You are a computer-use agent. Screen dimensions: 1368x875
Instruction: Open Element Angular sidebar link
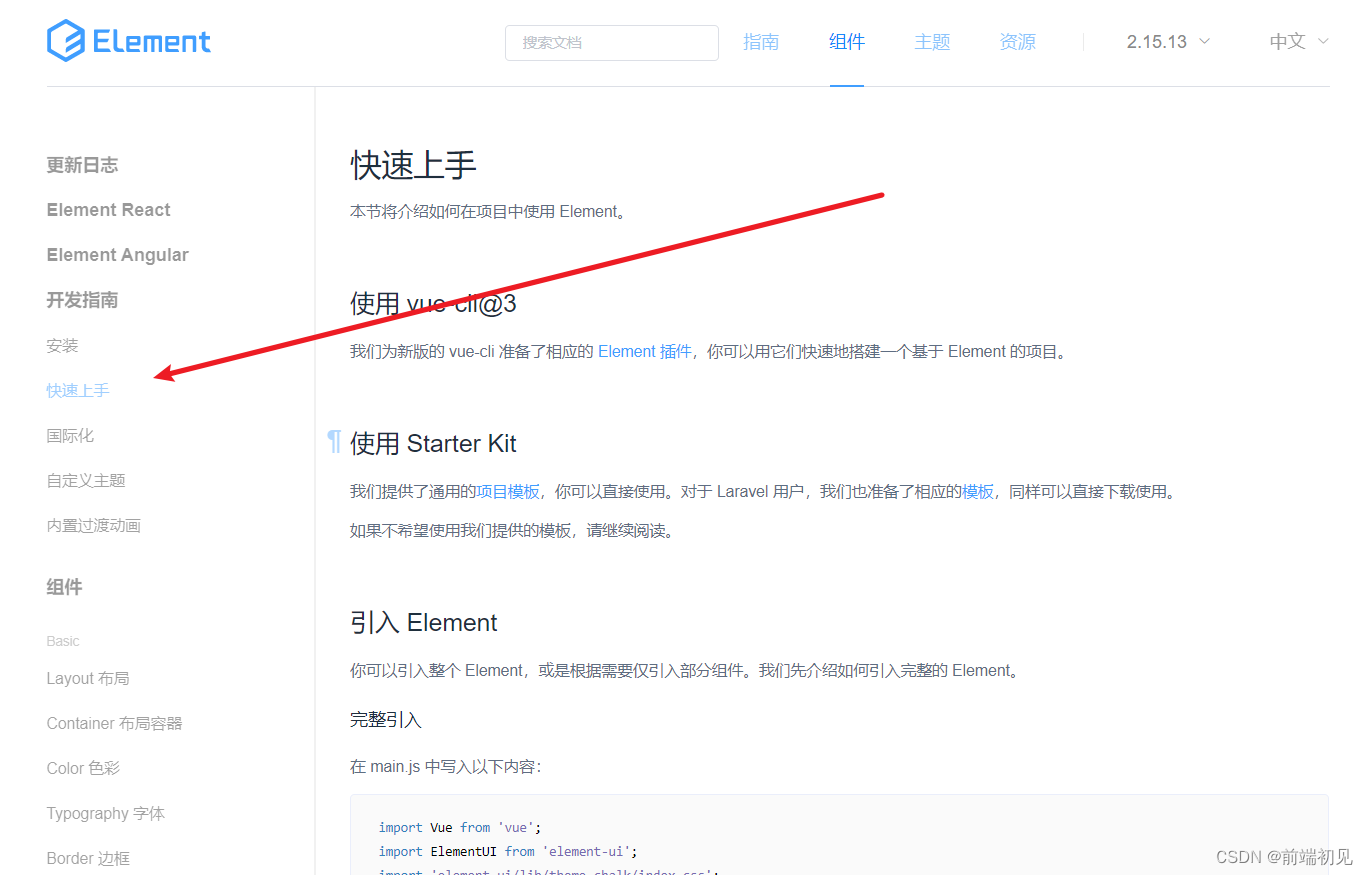point(117,255)
